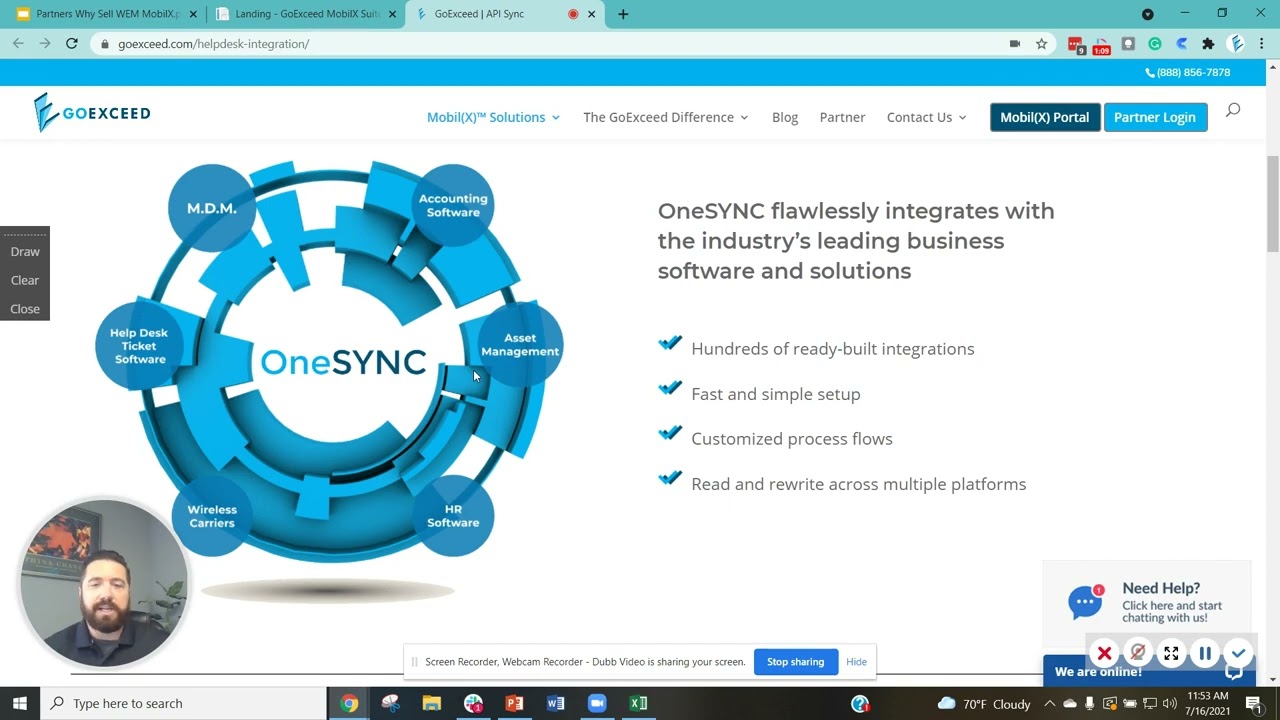This screenshot has width=1280, height=720.
Task: Switch to Partners Why Sell WEM tab
Action: pos(105,14)
